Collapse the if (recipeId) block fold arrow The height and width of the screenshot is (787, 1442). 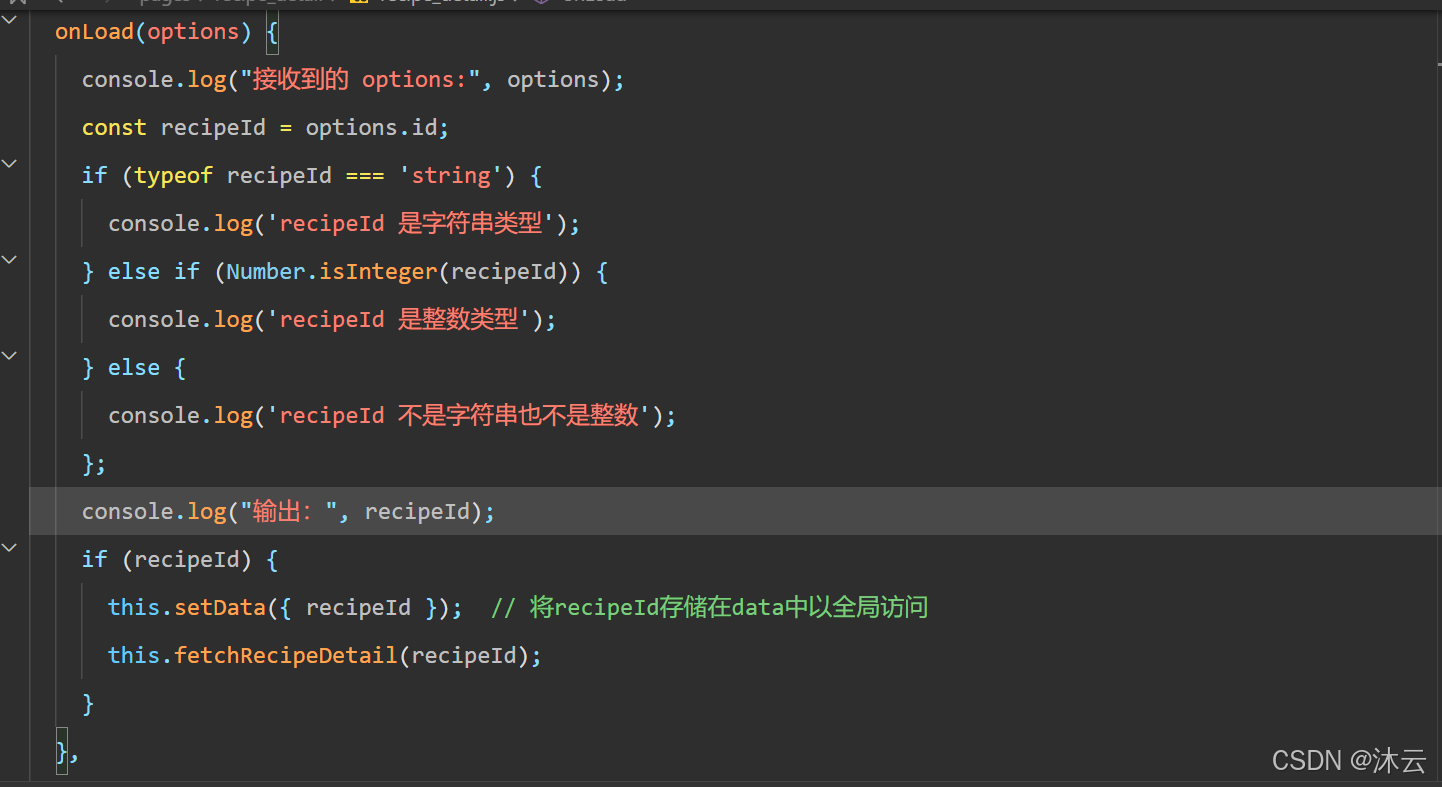pyautogui.click(x=10, y=548)
